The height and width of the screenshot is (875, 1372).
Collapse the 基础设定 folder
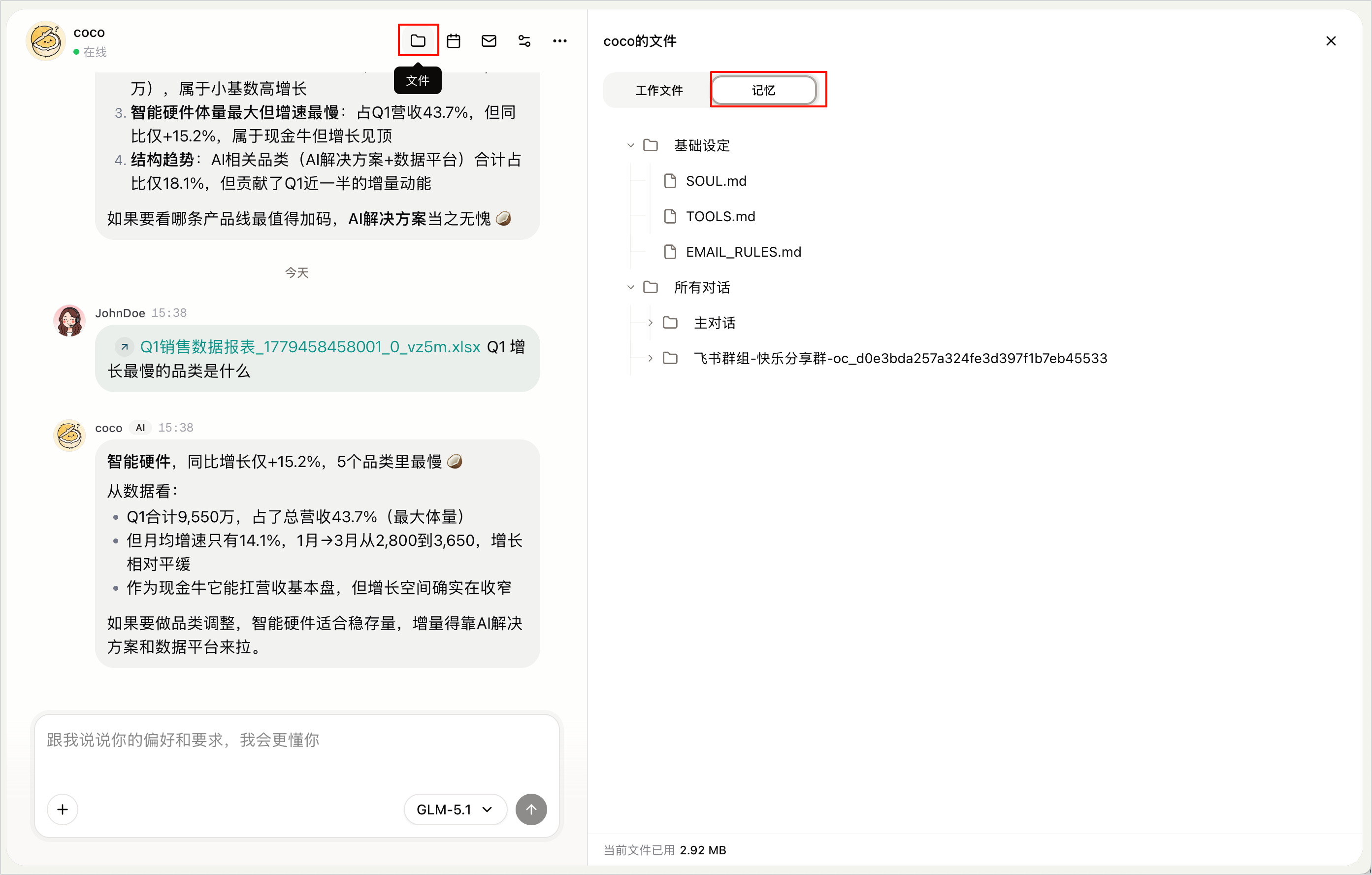pyautogui.click(x=630, y=145)
